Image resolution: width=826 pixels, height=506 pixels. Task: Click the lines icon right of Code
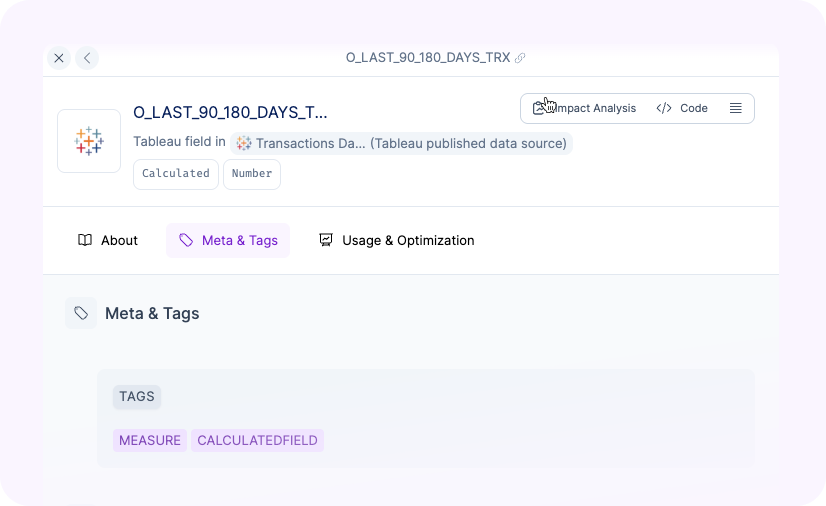click(735, 108)
